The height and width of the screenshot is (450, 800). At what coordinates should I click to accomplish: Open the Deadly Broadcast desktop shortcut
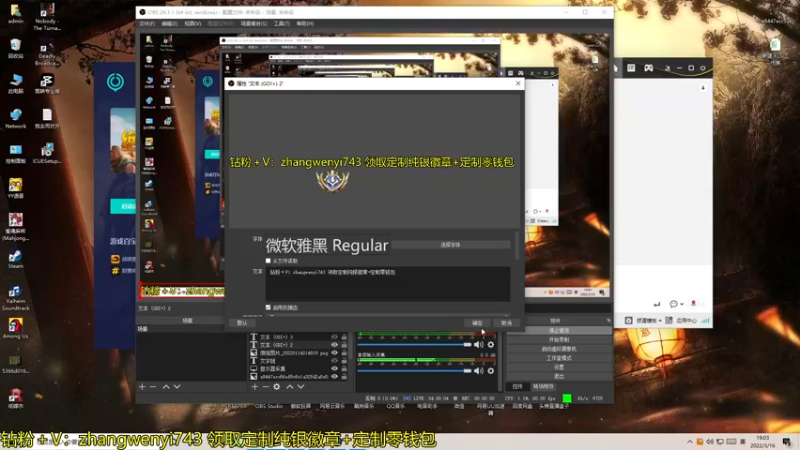[x=46, y=53]
